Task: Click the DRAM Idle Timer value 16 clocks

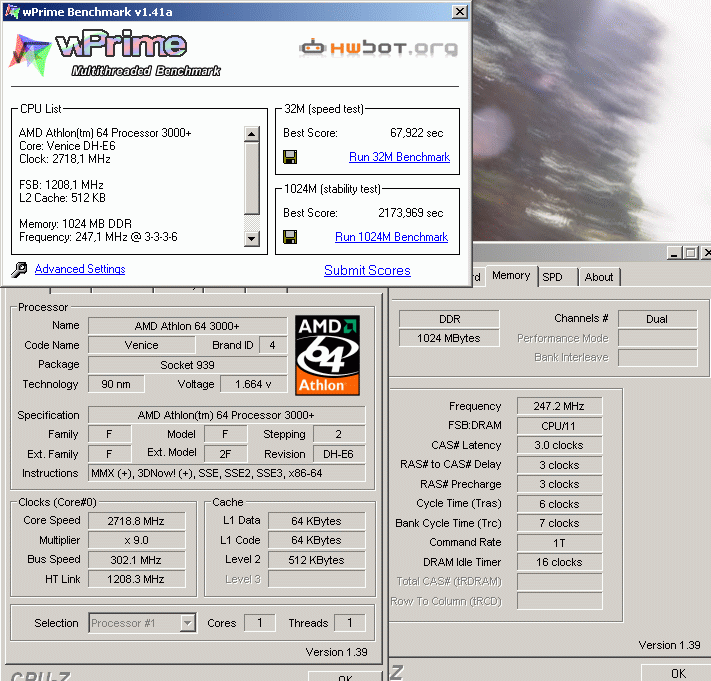Action: [x=559, y=562]
